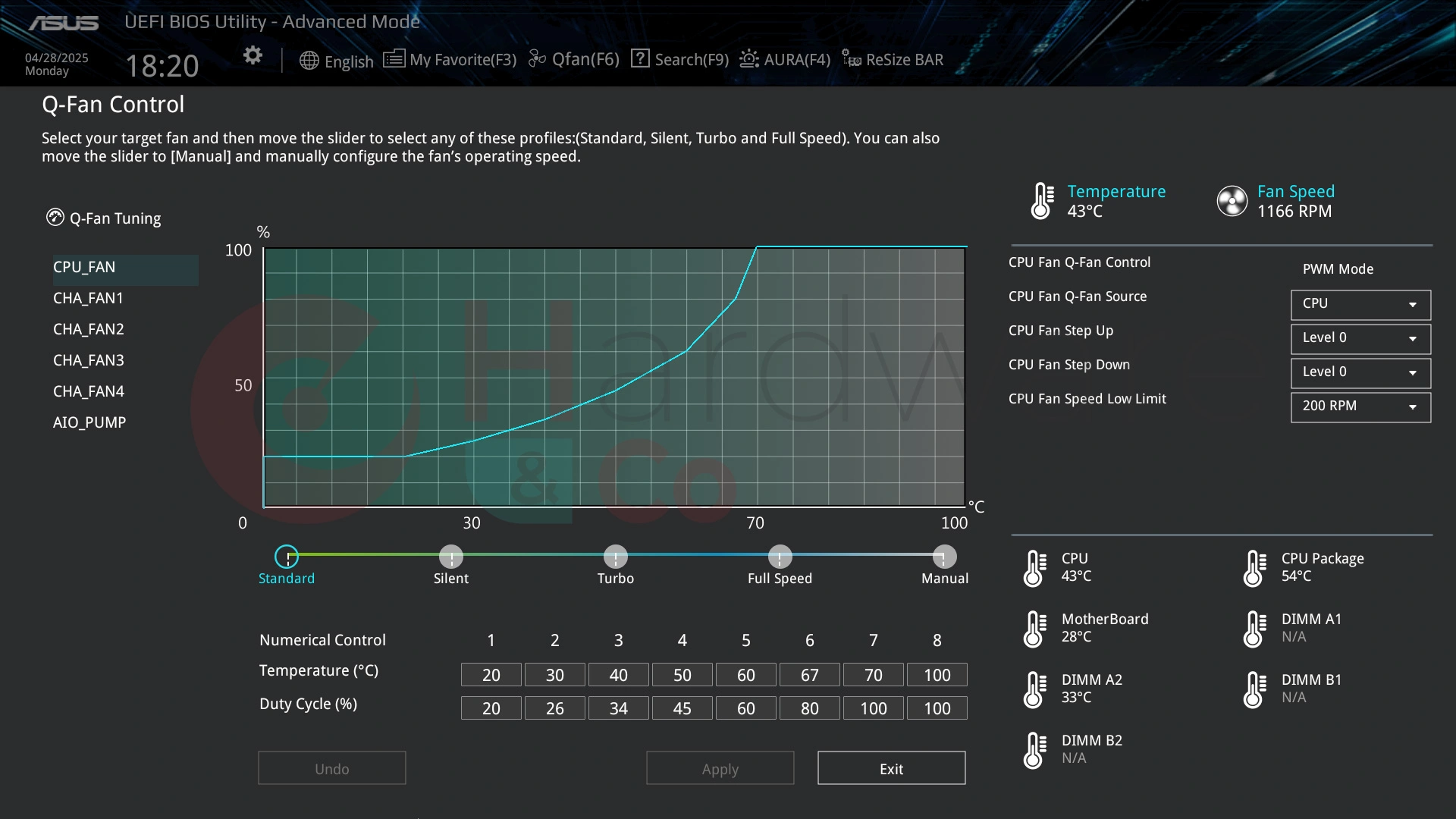The image size is (1456, 819).
Task: Click the CPU 43°C thermometer icon
Action: click(1034, 569)
